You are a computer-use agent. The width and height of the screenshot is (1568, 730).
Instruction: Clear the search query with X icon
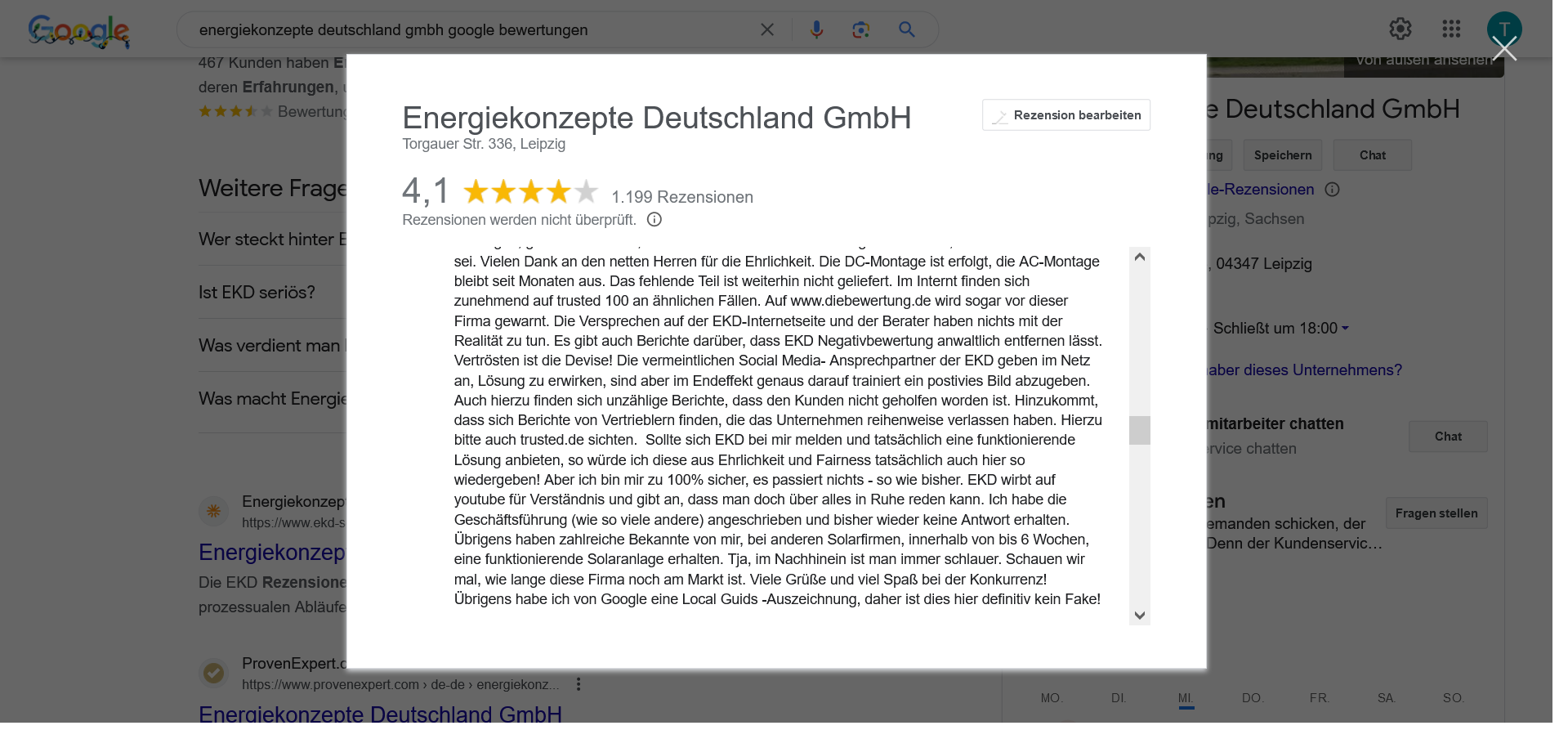tap(767, 30)
